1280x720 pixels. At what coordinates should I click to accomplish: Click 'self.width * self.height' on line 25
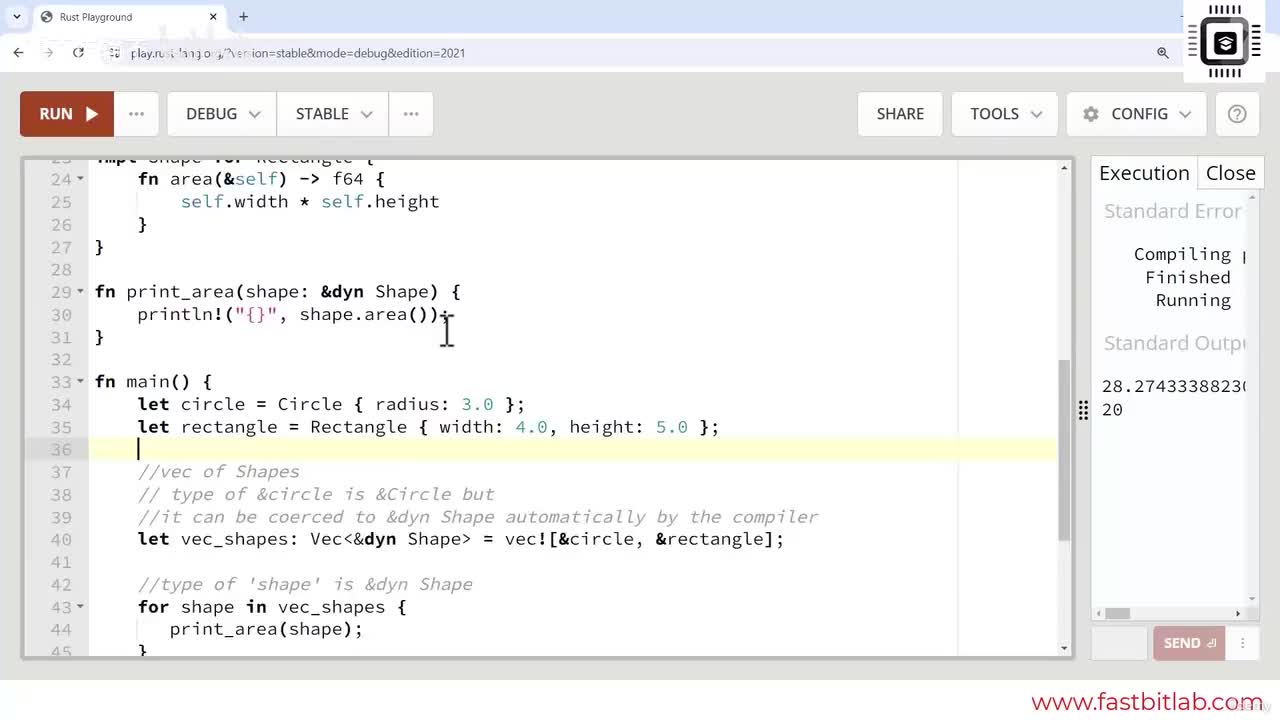[310, 202]
